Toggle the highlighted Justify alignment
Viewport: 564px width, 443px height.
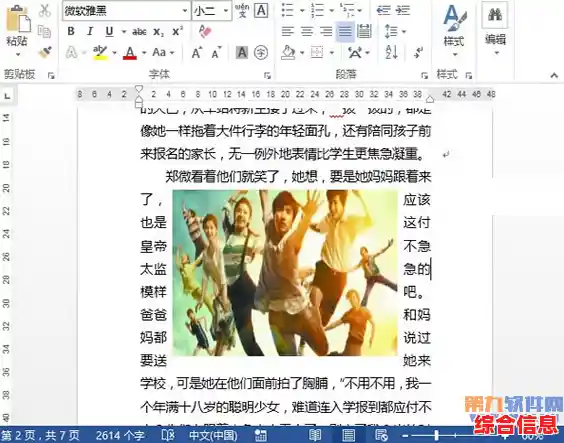pos(345,31)
